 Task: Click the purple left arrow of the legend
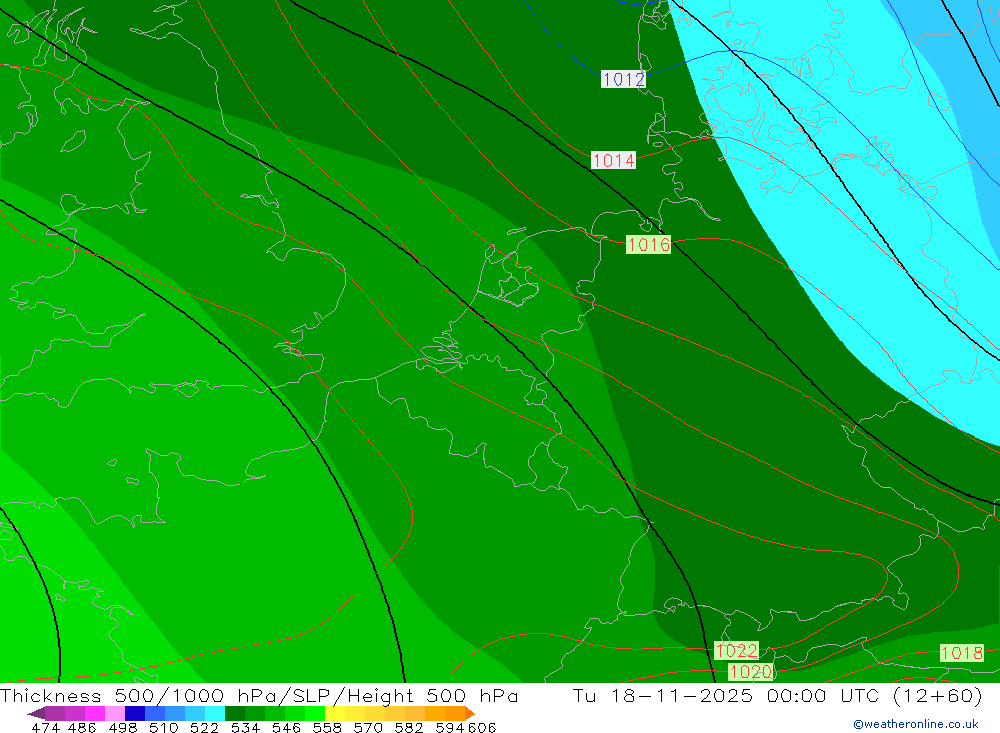pos(36,713)
